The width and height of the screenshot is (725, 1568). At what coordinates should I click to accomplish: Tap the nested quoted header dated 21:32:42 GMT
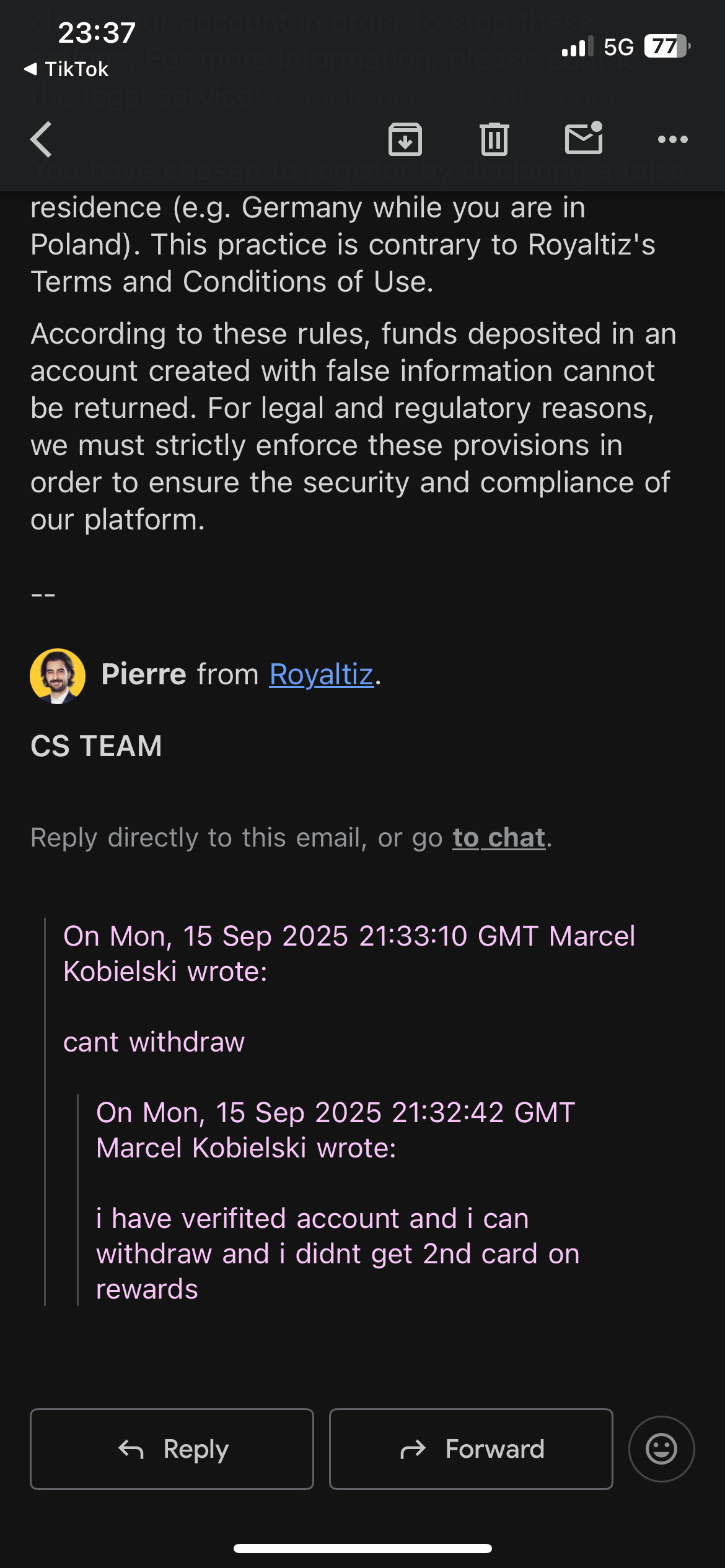(336, 1130)
